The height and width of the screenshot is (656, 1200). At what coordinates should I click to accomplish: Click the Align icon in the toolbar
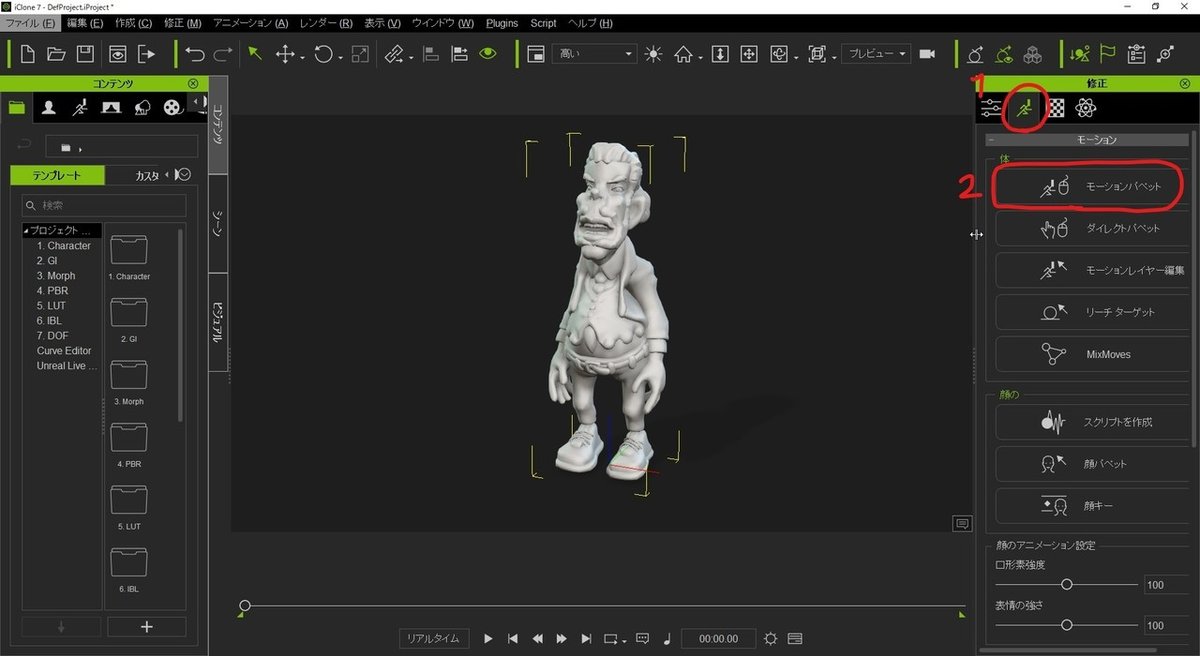(x=431, y=54)
